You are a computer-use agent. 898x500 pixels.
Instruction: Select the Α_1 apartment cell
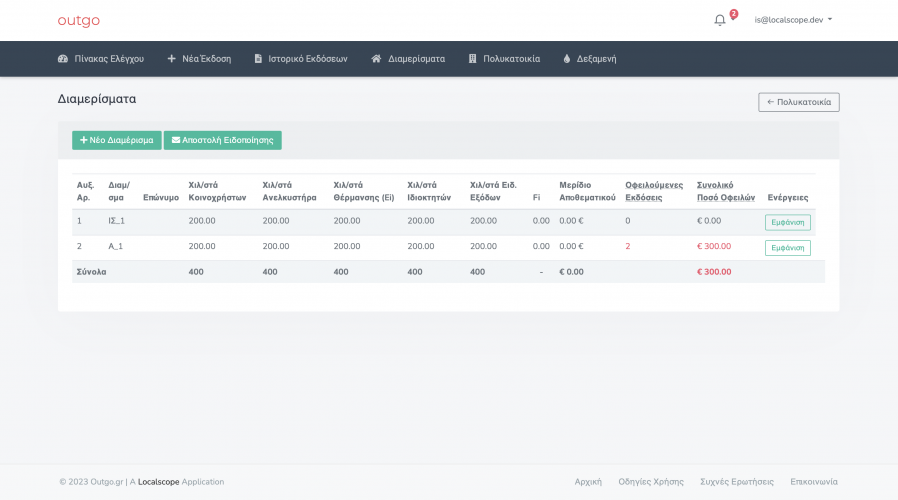pyautogui.click(x=115, y=246)
